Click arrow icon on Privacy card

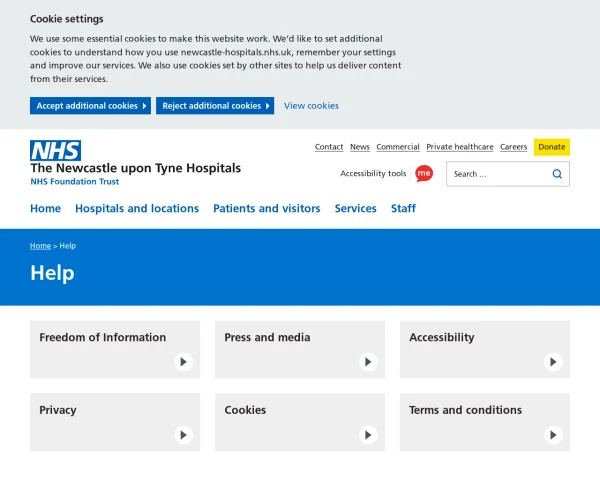(183, 435)
